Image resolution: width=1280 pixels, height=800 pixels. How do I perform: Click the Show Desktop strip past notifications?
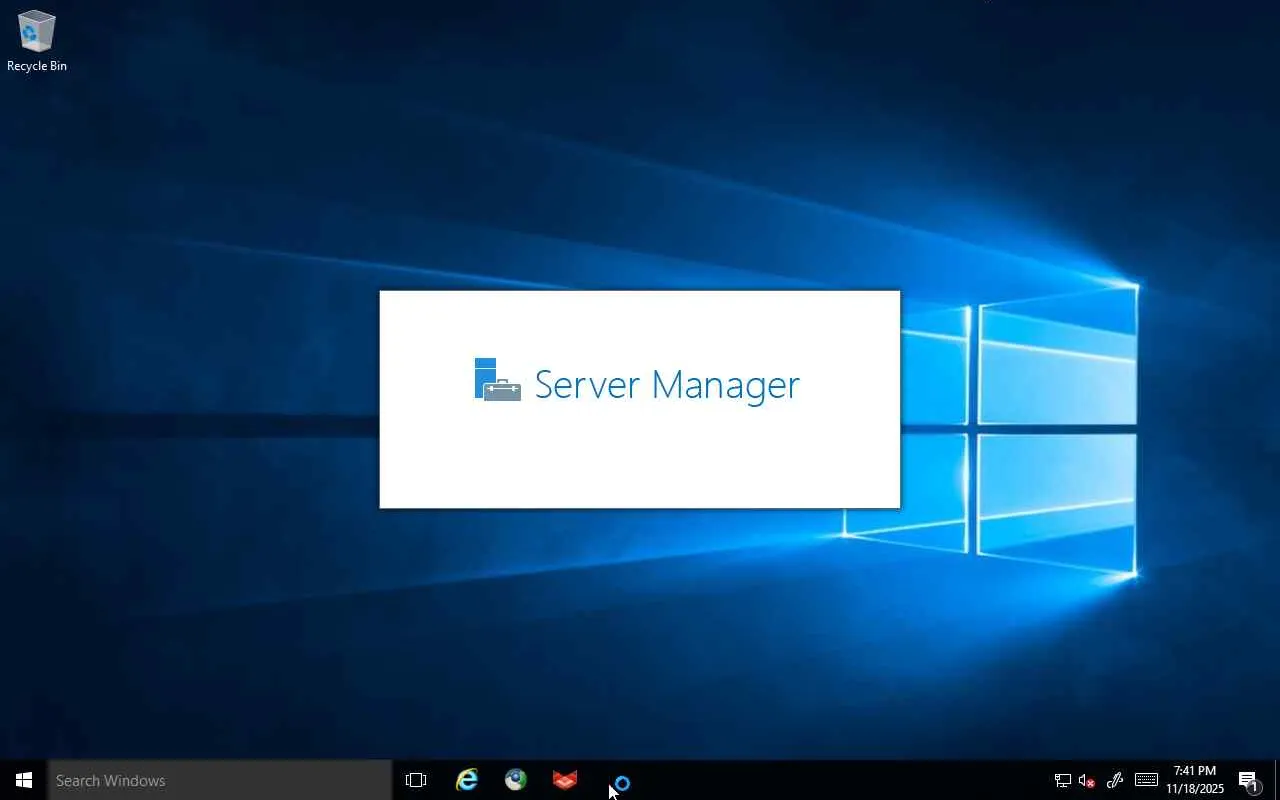(x=1277, y=780)
